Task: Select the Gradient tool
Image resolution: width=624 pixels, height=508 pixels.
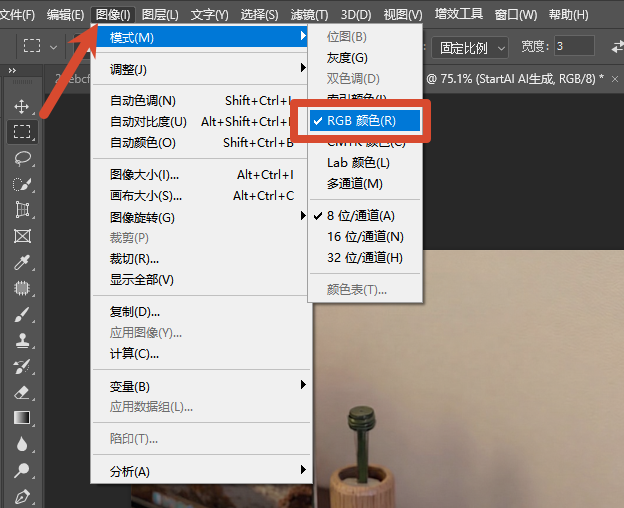Action: 21,418
